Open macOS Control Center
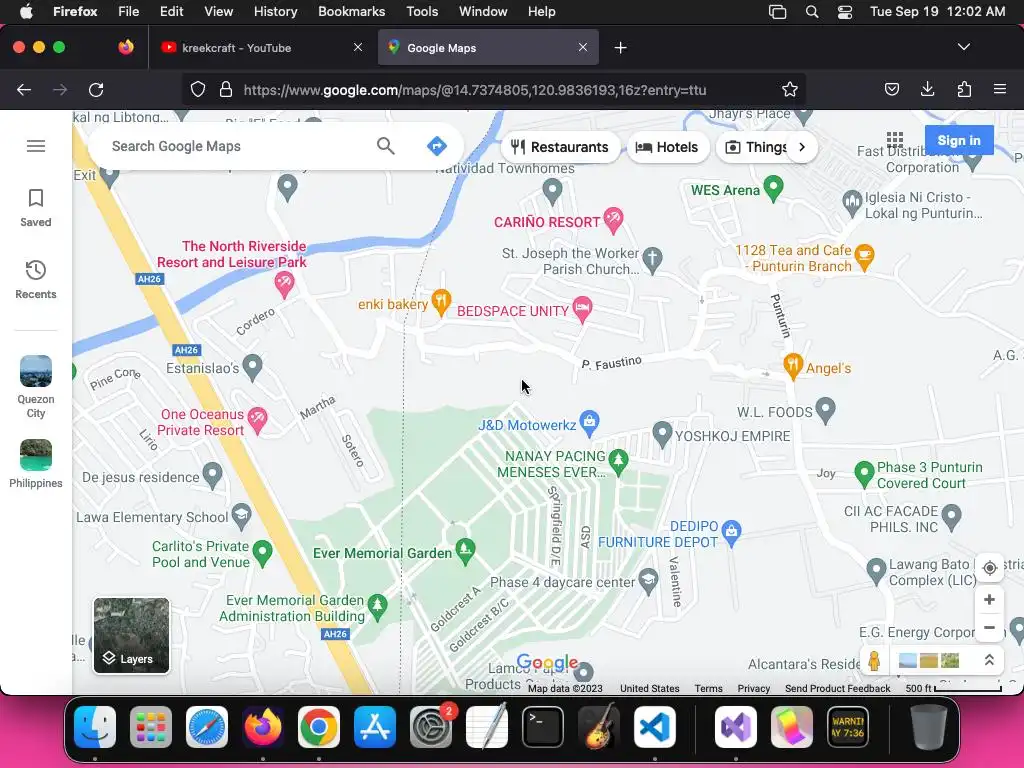The image size is (1024, 768). (844, 12)
